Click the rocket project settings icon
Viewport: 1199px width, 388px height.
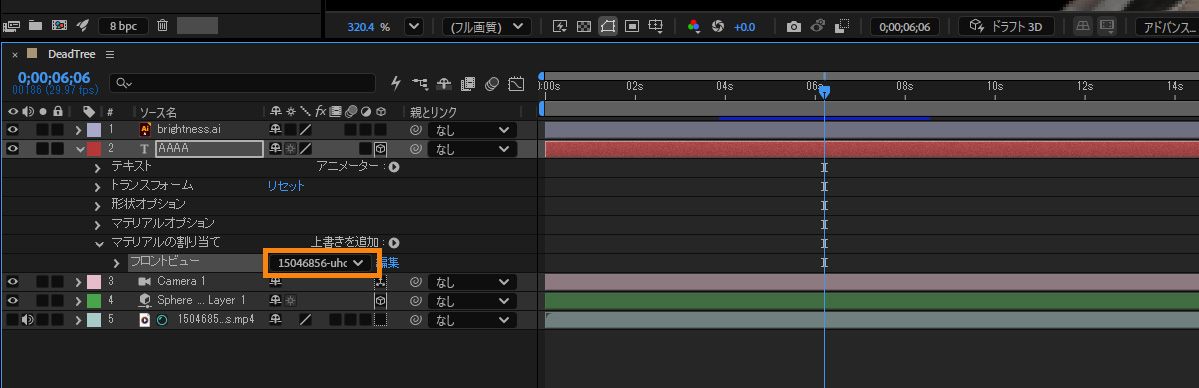coord(83,25)
